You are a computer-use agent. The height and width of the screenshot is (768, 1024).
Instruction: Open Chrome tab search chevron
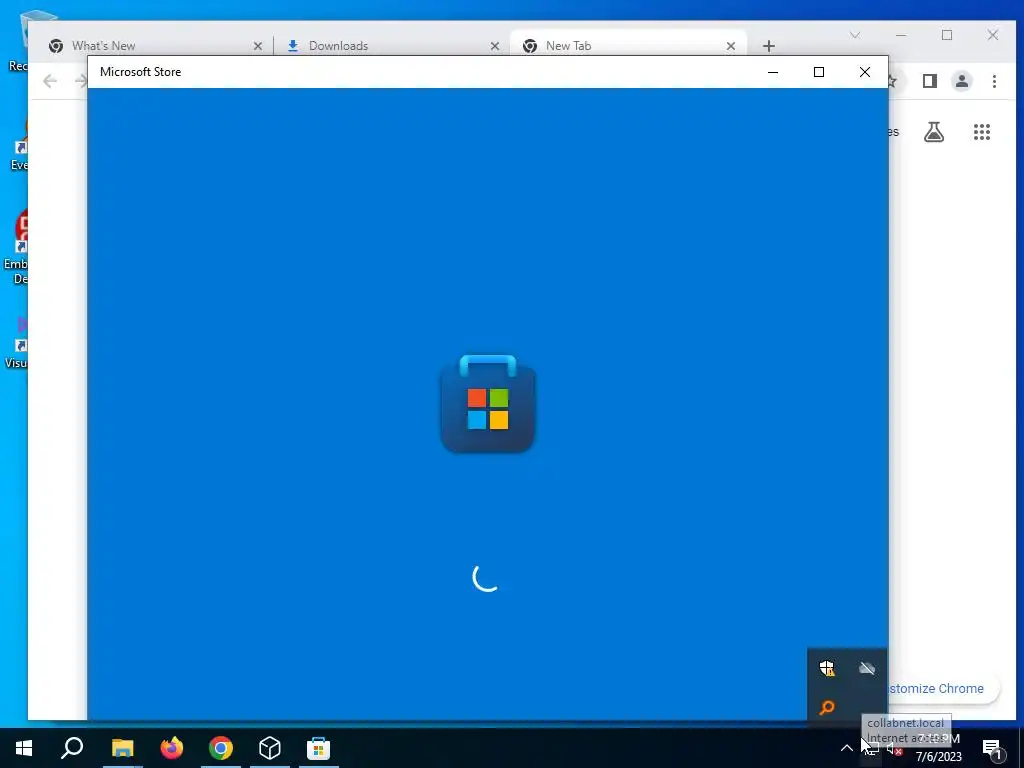(x=855, y=35)
